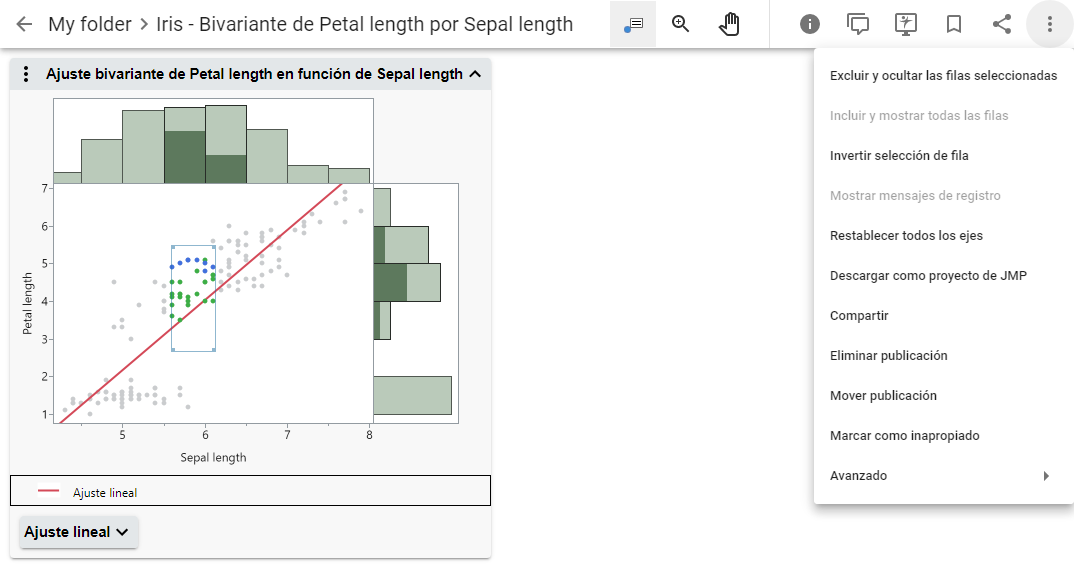The width and height of the screenshot is (1074, 567).
Task: Collapse the Ajuste bivariante report section
Action: [475, 74]
